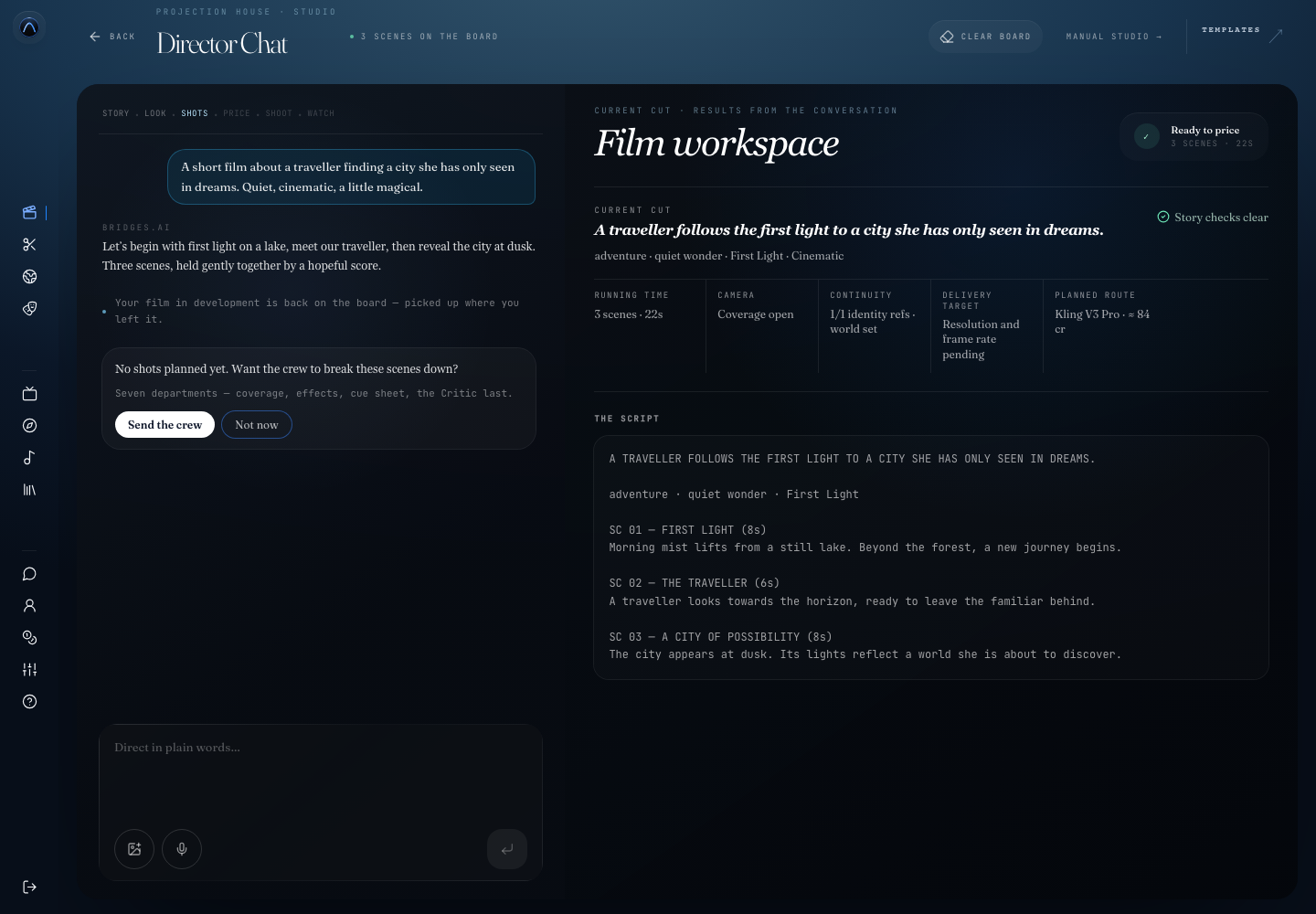Click the 'Kling V3 Pro' planned route value
This screenshot has width=1316, height=914.
click(1102, 322)
